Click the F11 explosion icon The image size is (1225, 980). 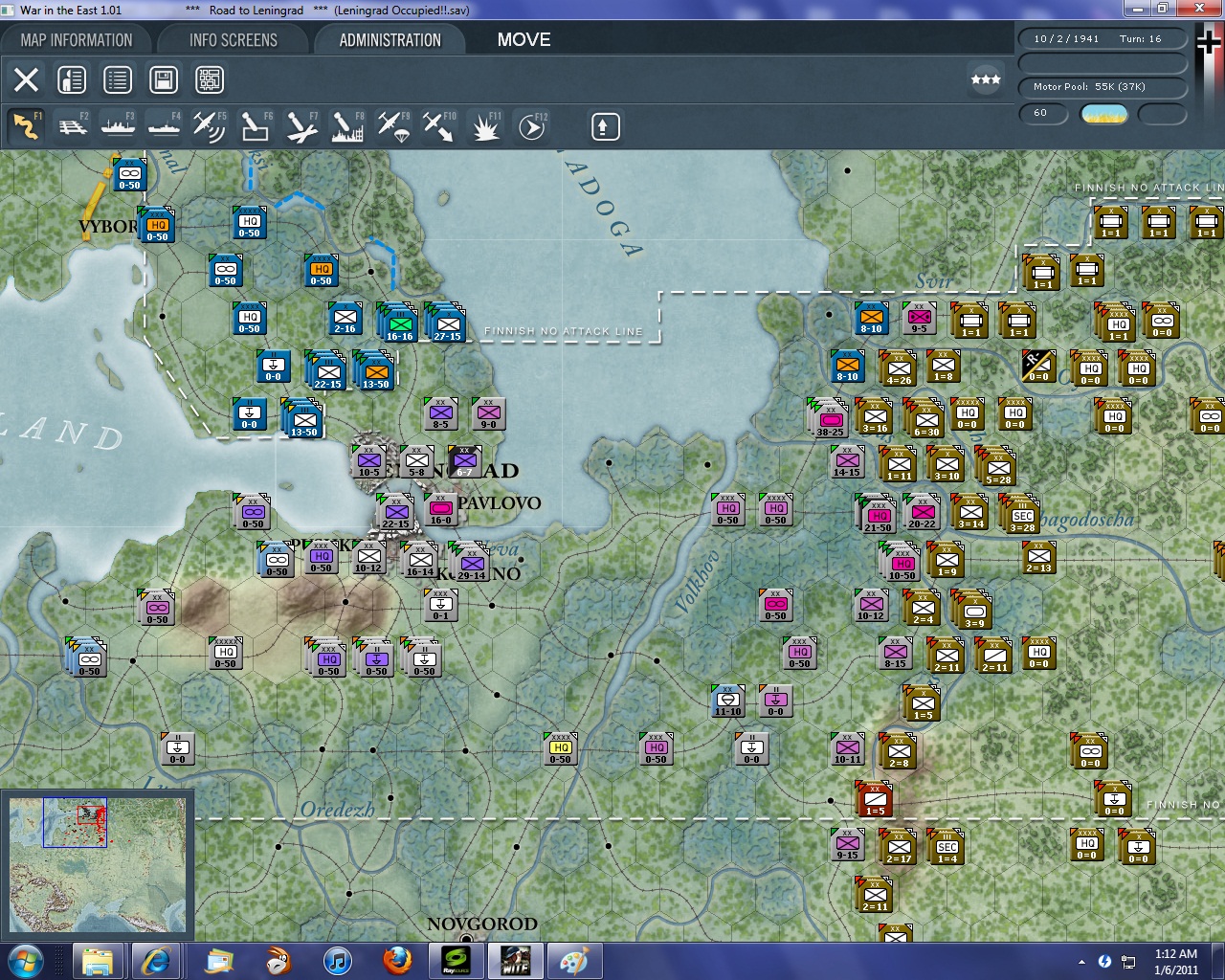click(485, 126)
